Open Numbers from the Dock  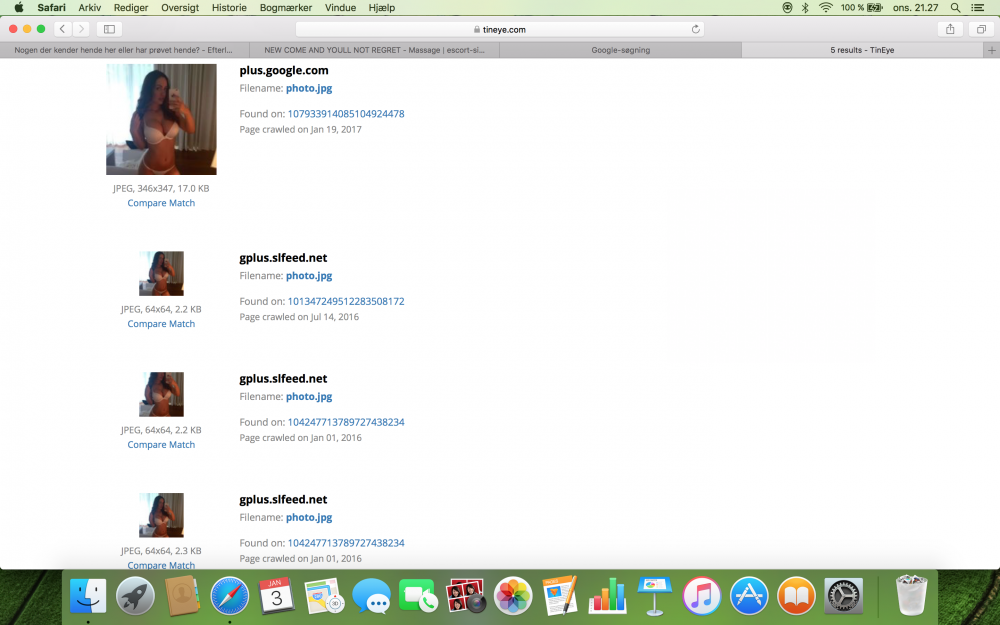point(607,596)
